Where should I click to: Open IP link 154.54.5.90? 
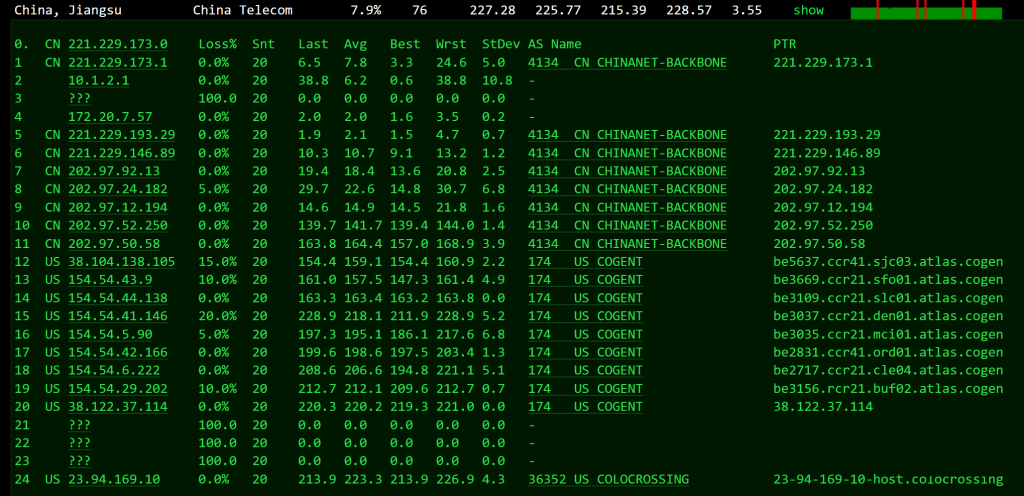click(110, 335)
